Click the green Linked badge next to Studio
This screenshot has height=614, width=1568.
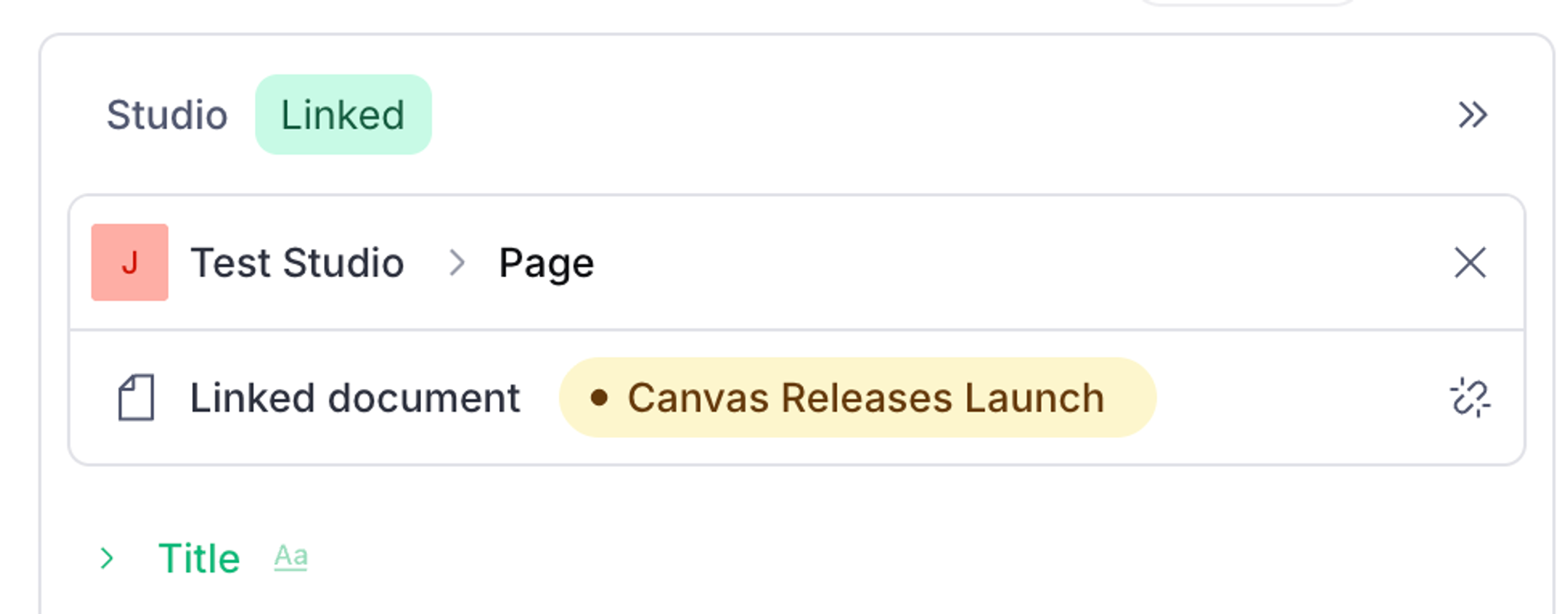343,115
